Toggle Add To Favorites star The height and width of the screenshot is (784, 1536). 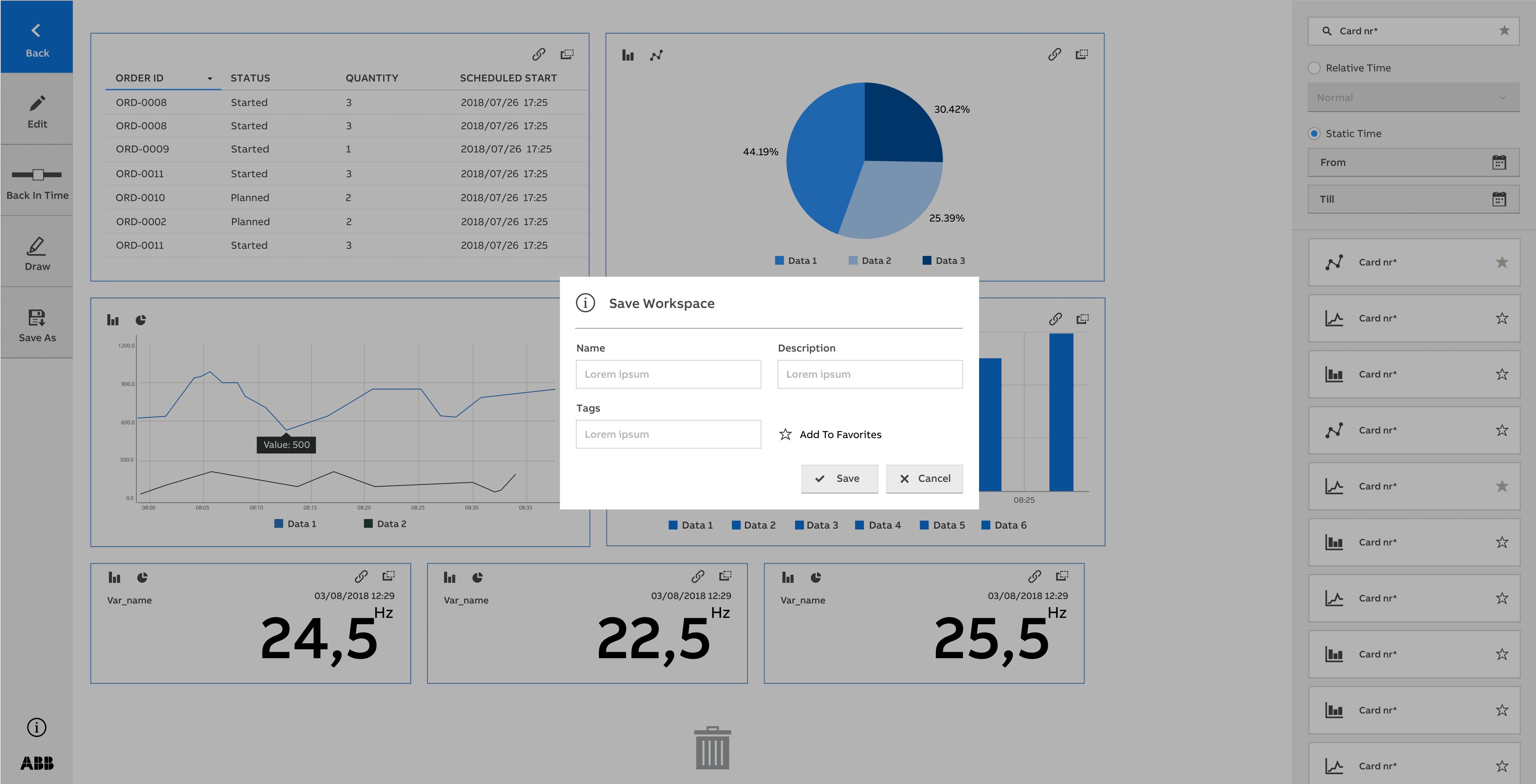click(785, 435)
